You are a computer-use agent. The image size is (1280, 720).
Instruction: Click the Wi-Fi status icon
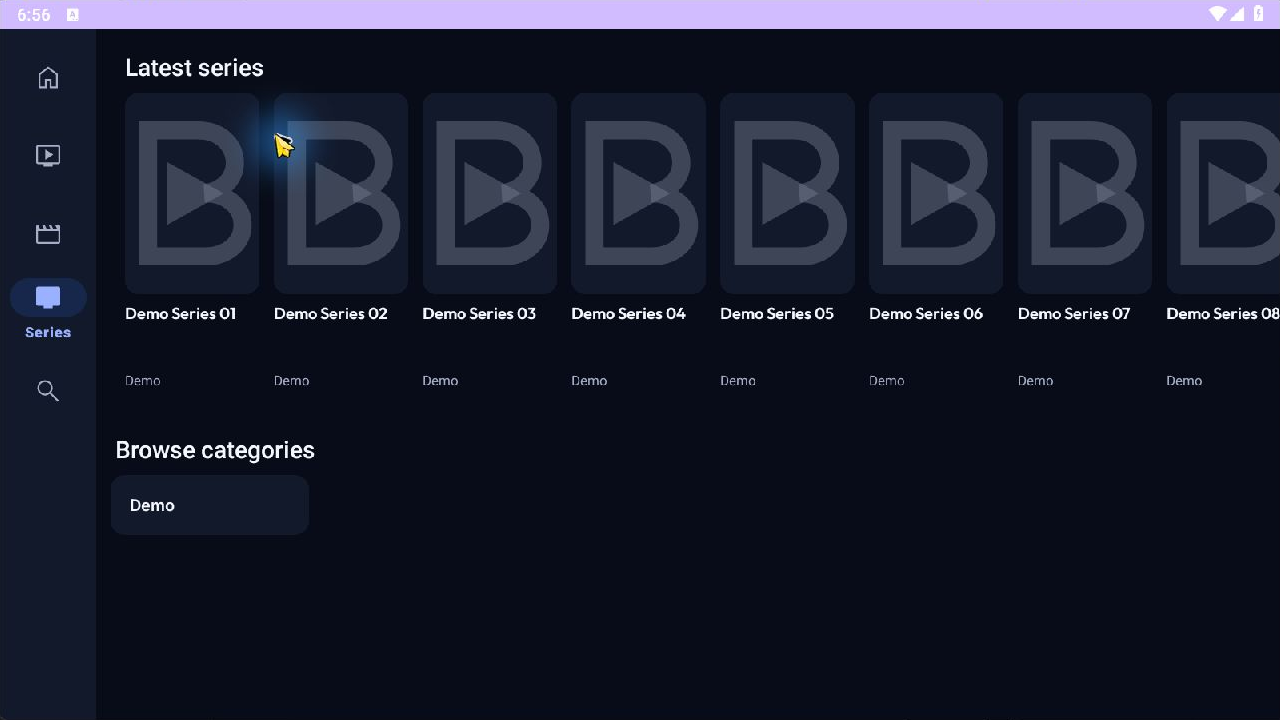click(x=1217, y=14)
